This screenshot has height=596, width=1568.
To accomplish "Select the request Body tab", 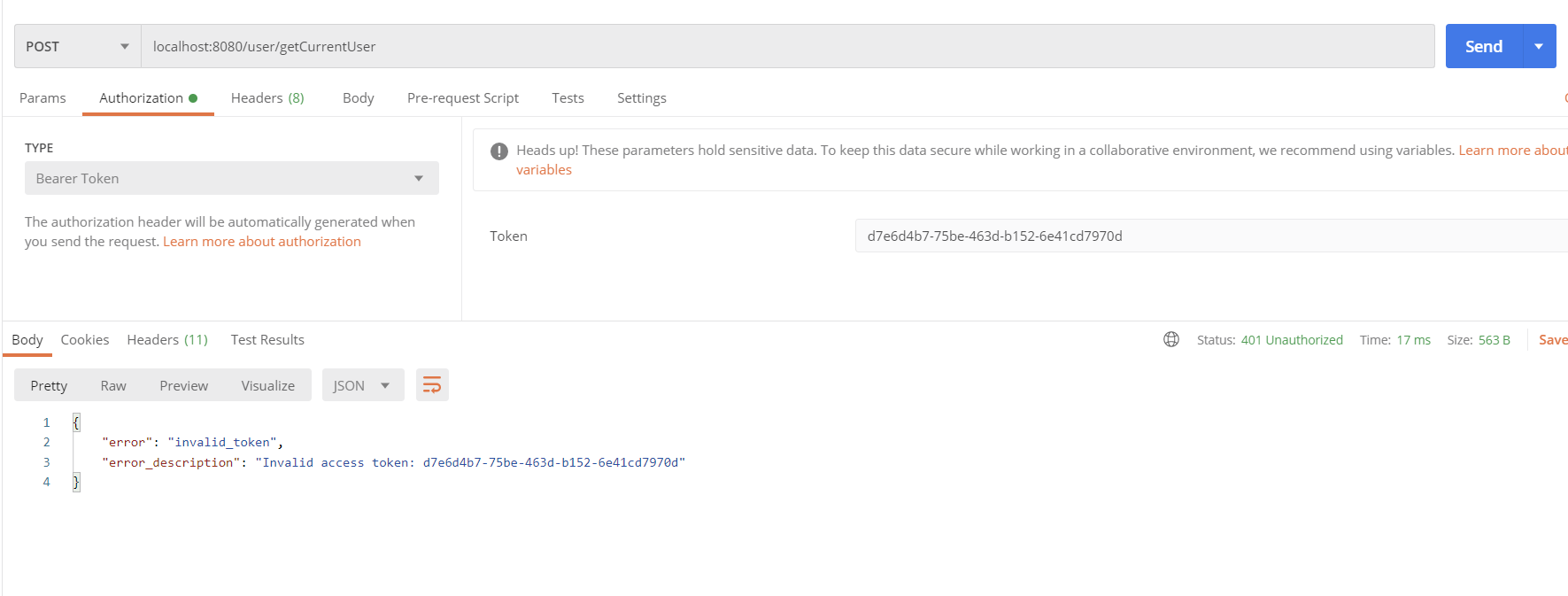I will 358,97.
